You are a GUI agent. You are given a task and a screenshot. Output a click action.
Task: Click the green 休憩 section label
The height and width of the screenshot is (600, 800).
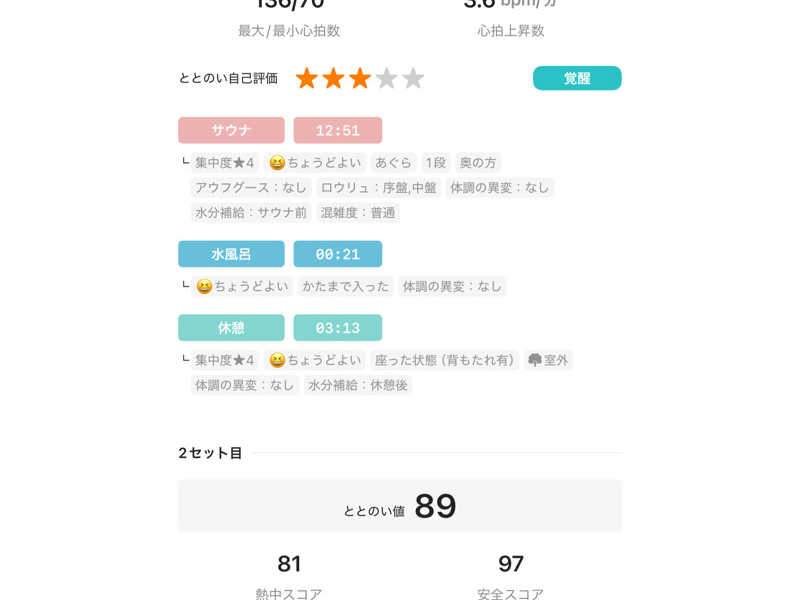tap(231, 328)
